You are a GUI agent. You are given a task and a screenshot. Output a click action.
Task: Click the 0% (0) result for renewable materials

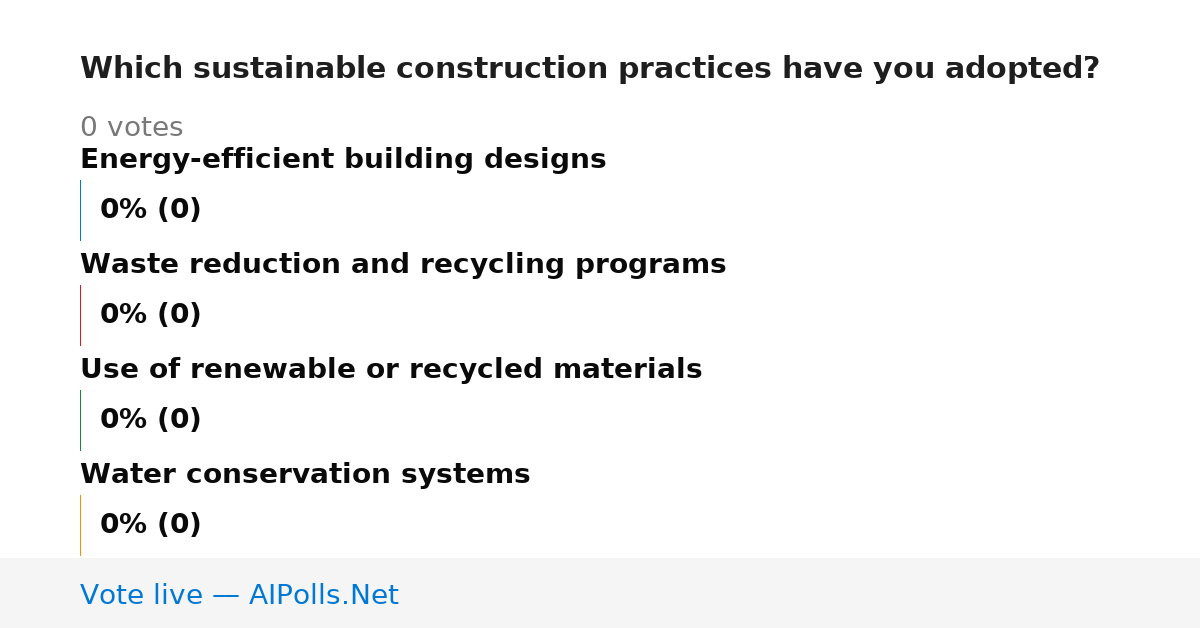pos(151,420)
